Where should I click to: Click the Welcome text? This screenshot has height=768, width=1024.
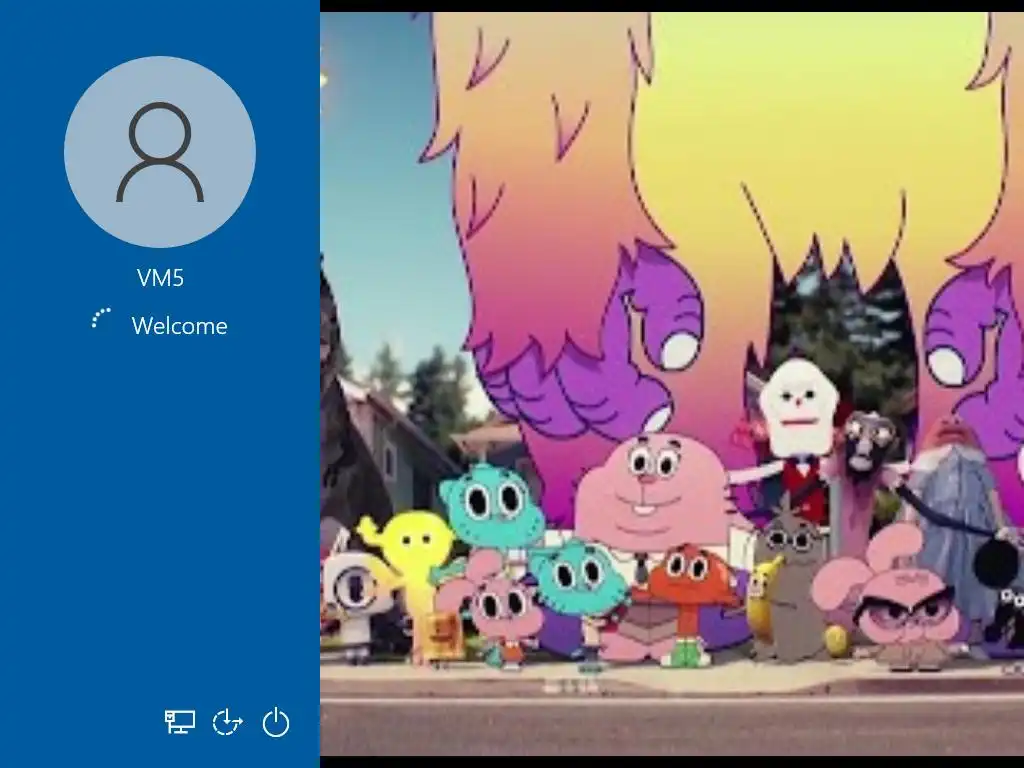tap(180, 326)
